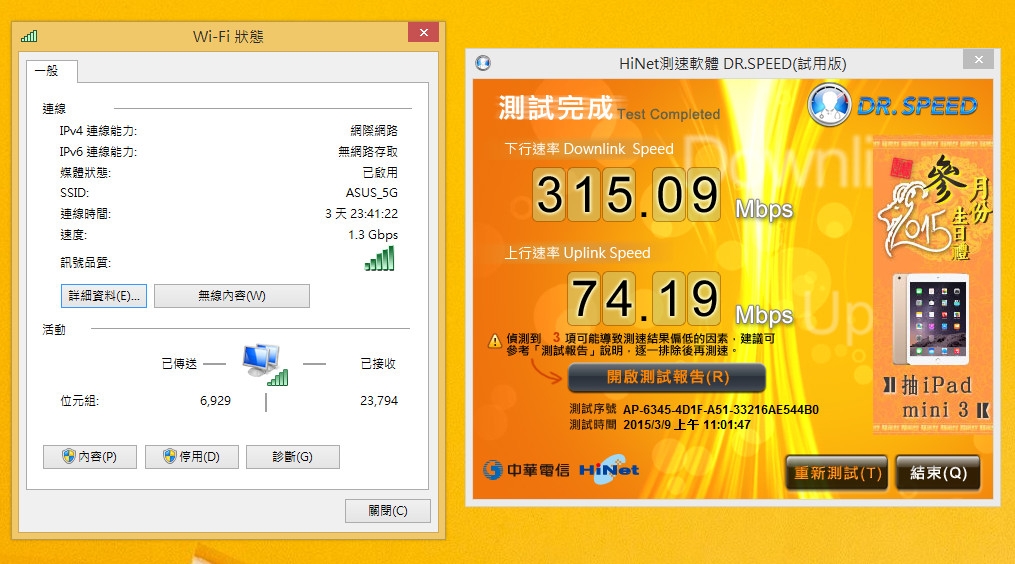Click HiNet logo
This screenshot has height=564, width=1015.
(x=608, y=469)
